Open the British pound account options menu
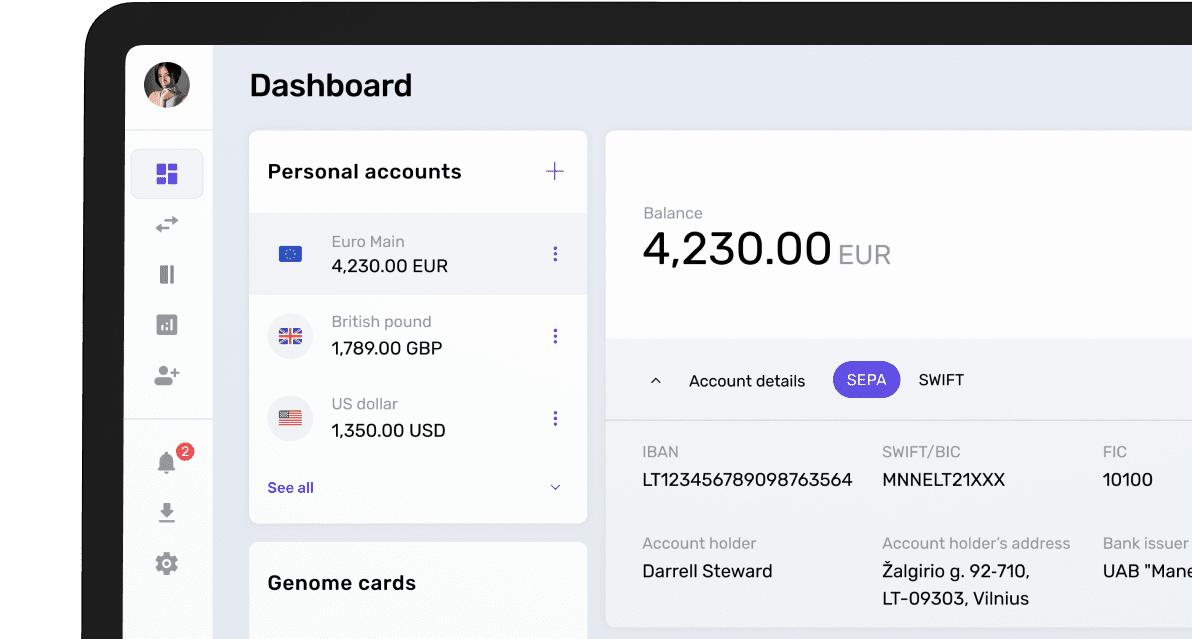This screenshot has height=639, width=1192. click(x=555, y=336)
